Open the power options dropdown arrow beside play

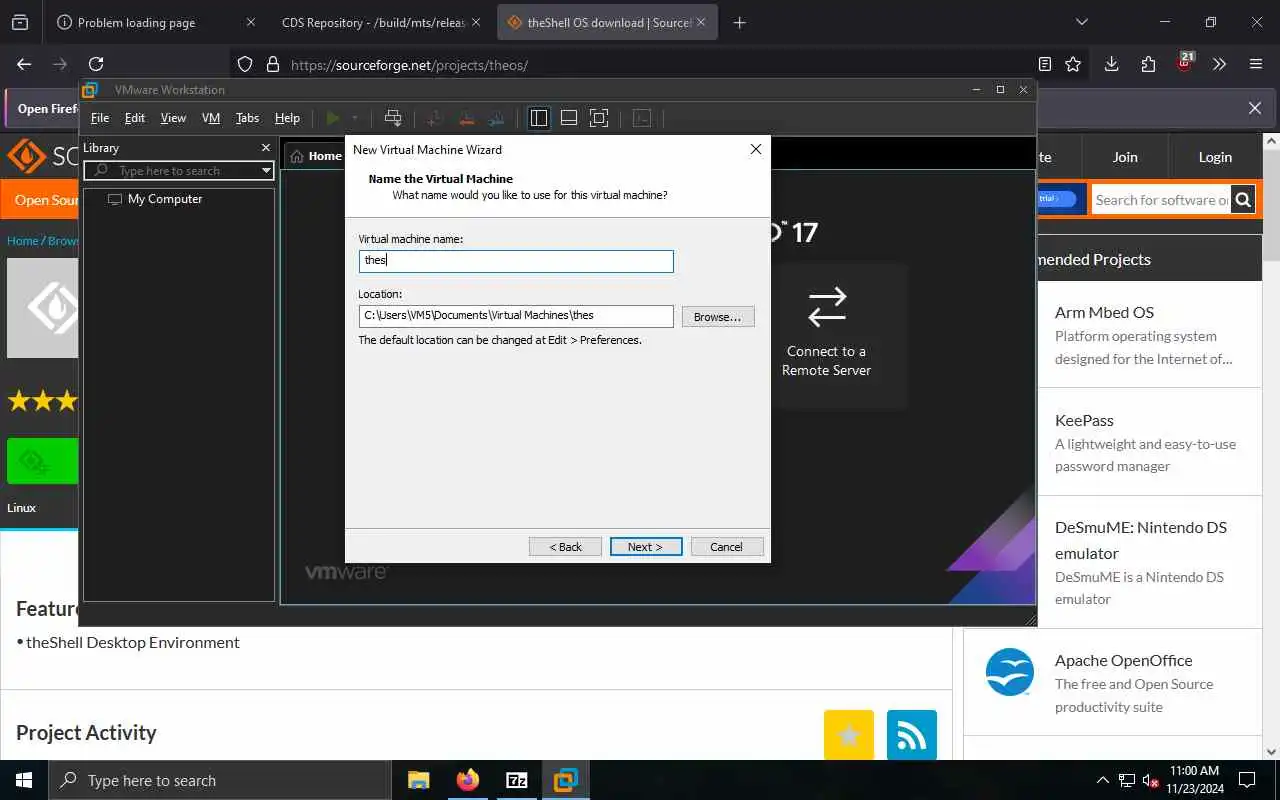355,118
